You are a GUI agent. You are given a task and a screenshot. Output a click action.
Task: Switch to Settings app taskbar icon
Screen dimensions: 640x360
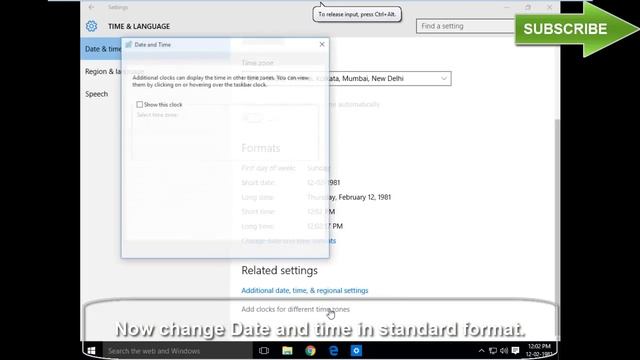[356, 351]
